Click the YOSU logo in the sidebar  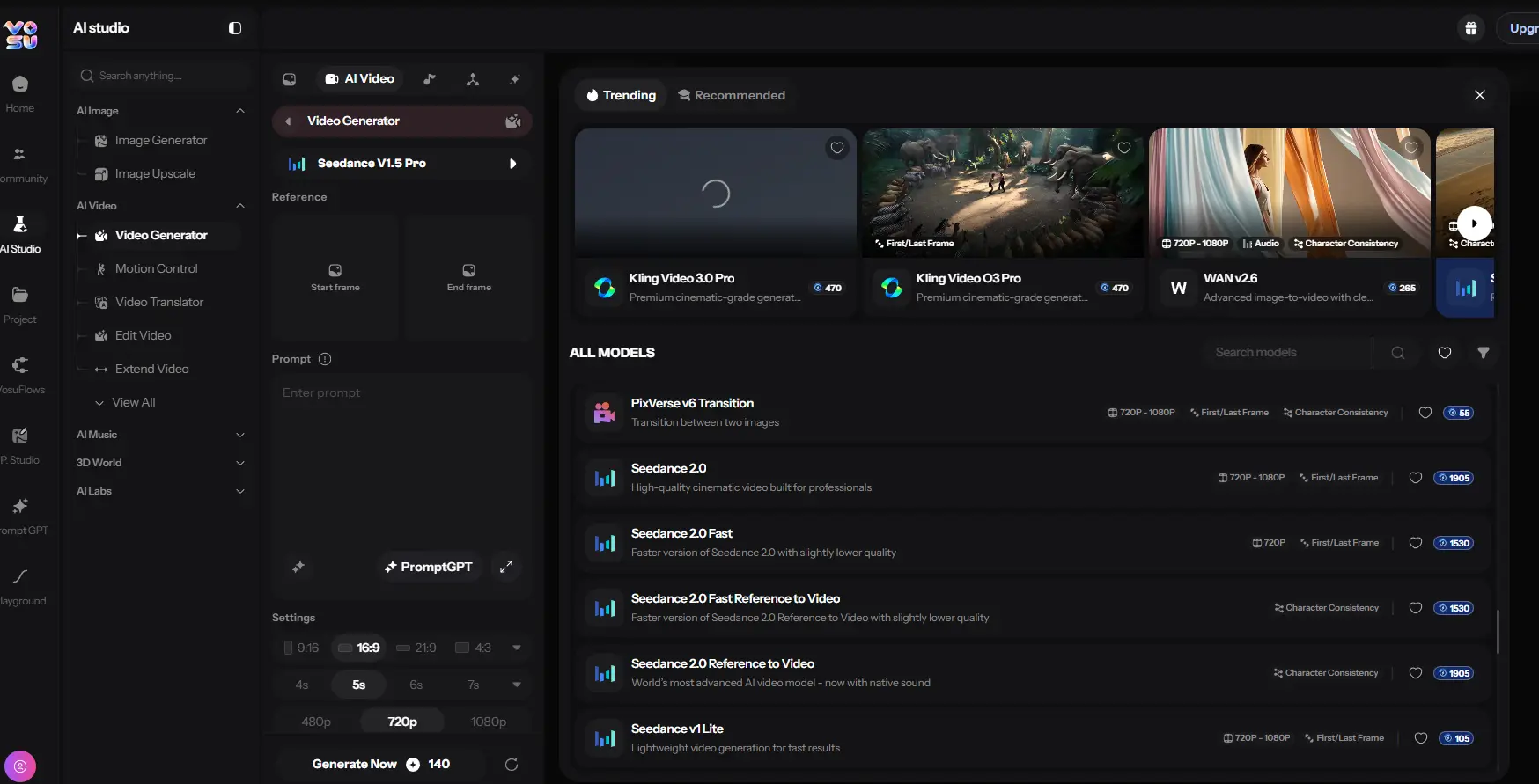click(21, 34)
